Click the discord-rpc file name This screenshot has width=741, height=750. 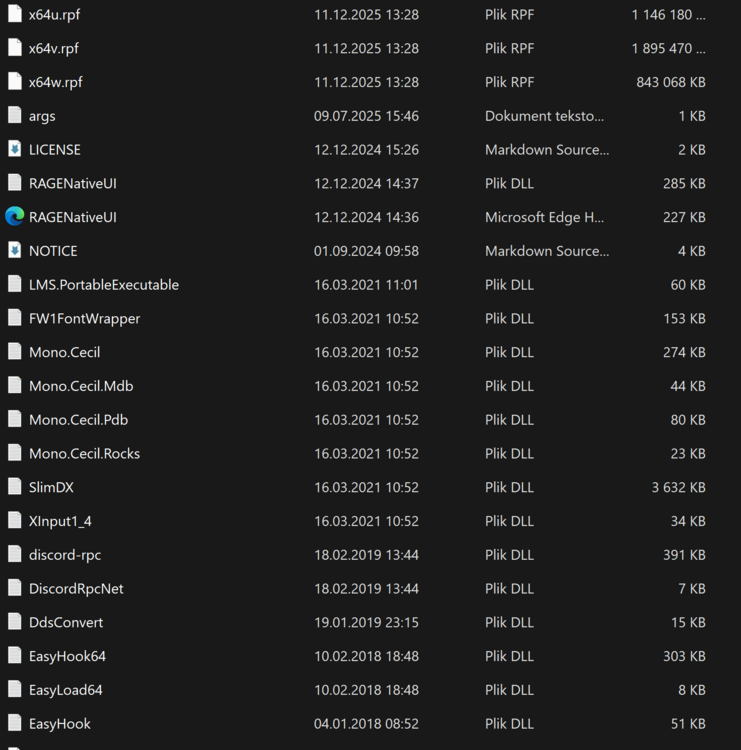[65, 555]
